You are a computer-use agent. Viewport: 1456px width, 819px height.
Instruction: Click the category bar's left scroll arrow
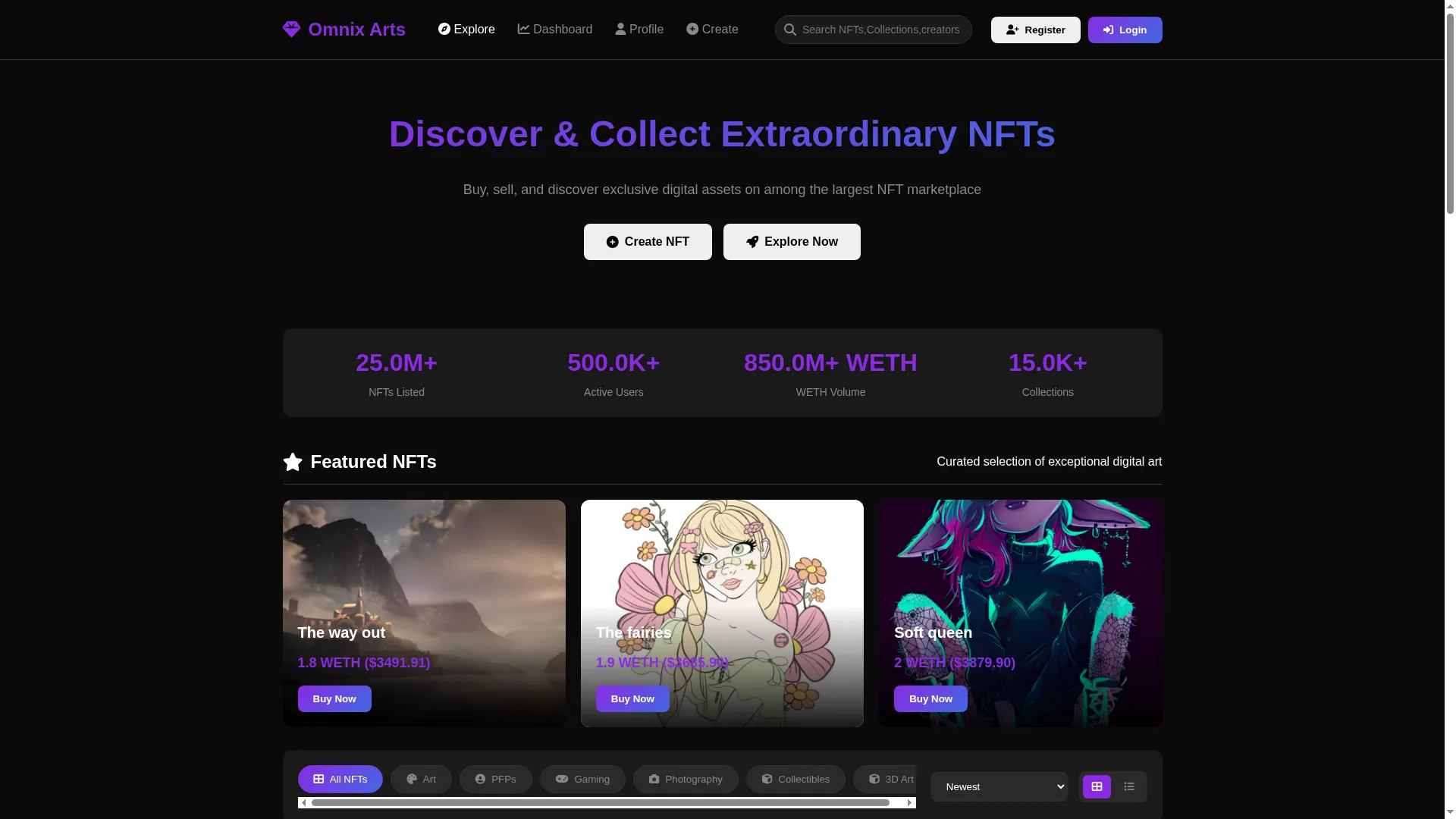(x=303, y=802)
